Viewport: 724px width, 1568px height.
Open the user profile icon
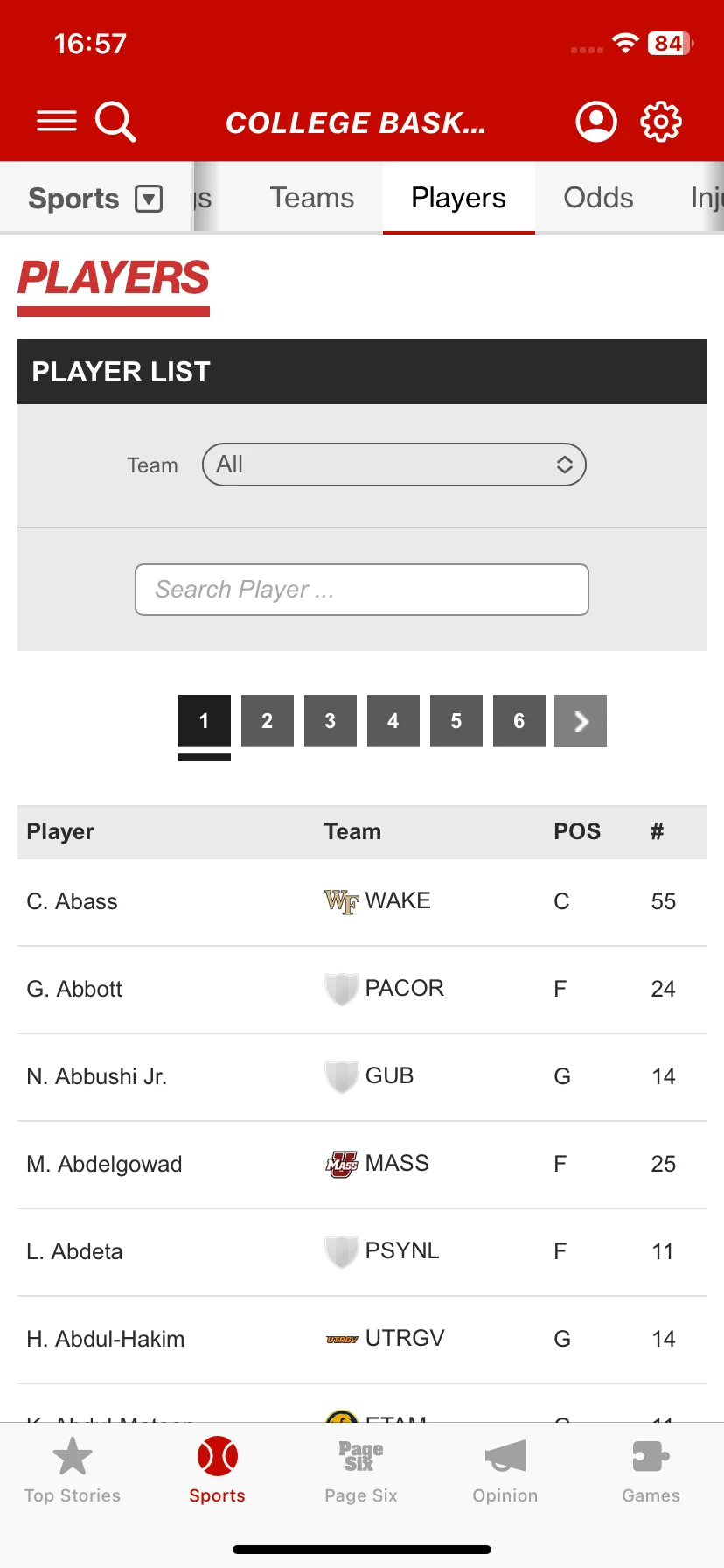(x=596, y=121)
